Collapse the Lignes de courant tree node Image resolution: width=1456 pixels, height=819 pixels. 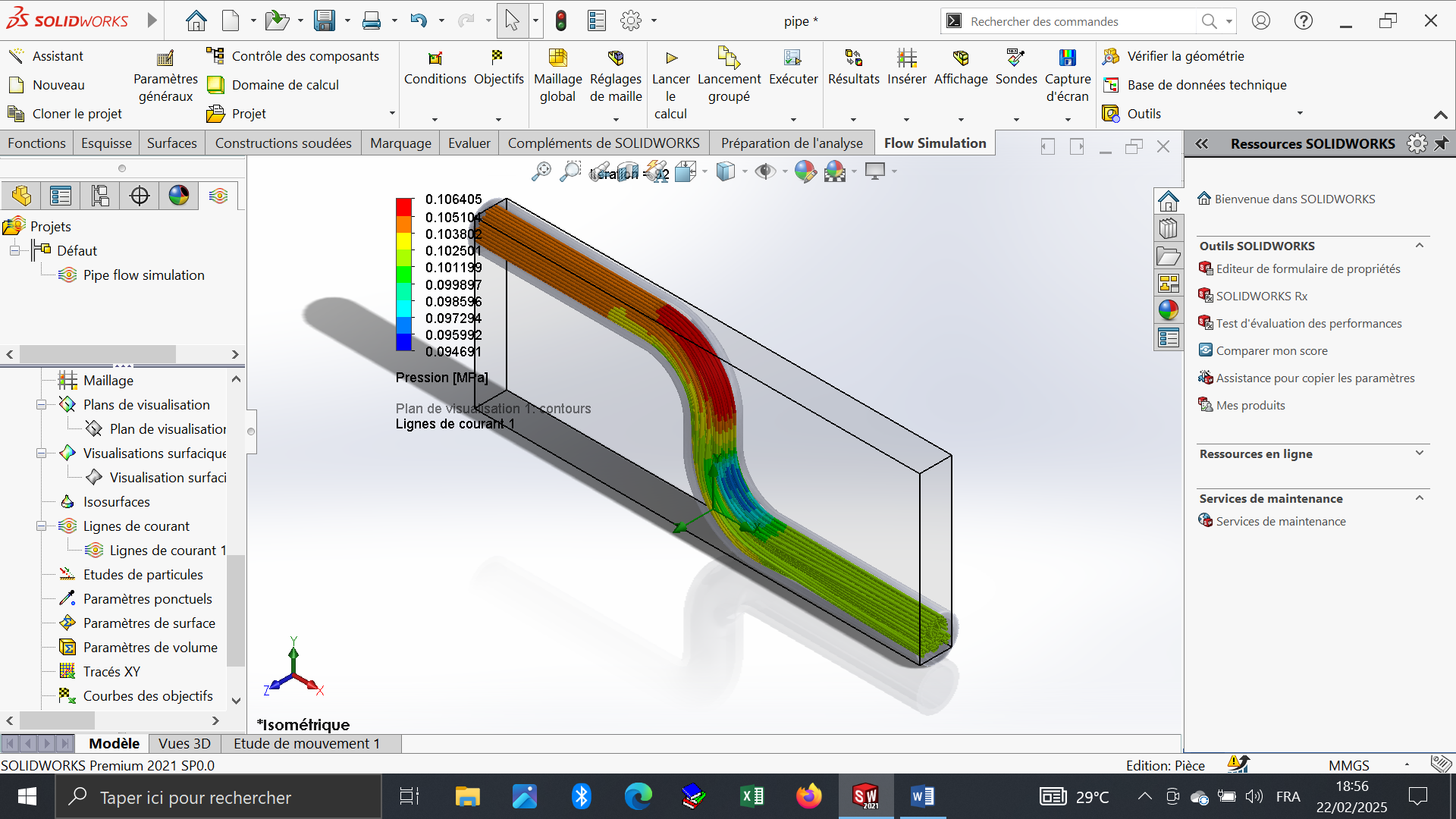tap(42, 526)
